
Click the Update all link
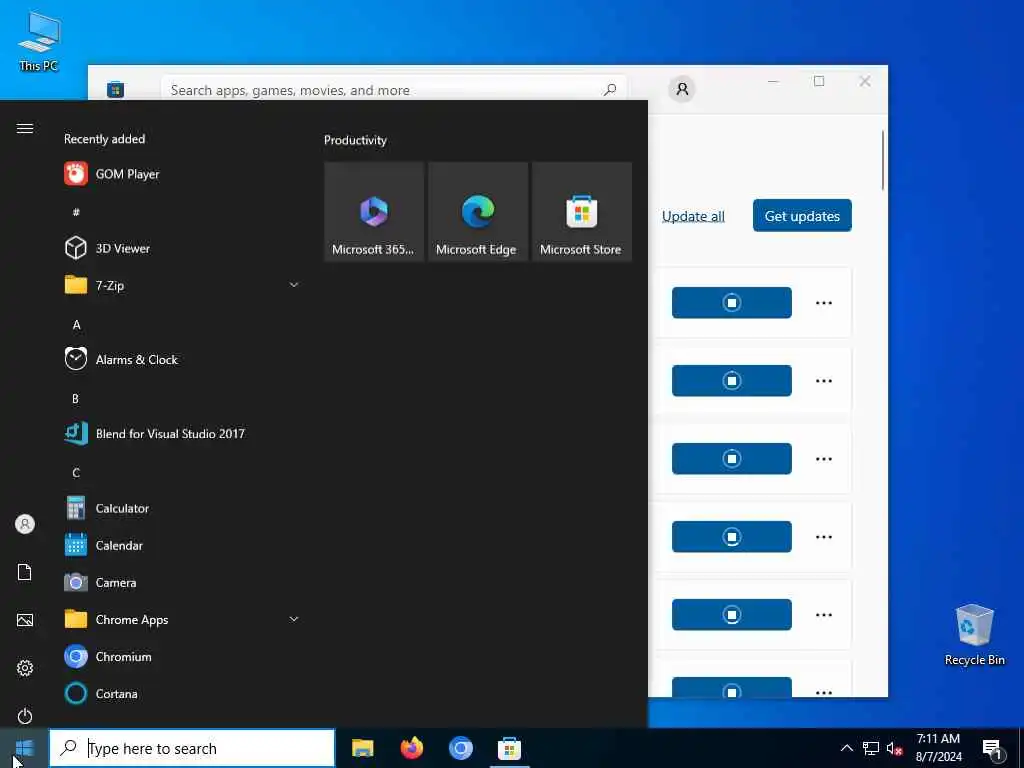(693, 216)
